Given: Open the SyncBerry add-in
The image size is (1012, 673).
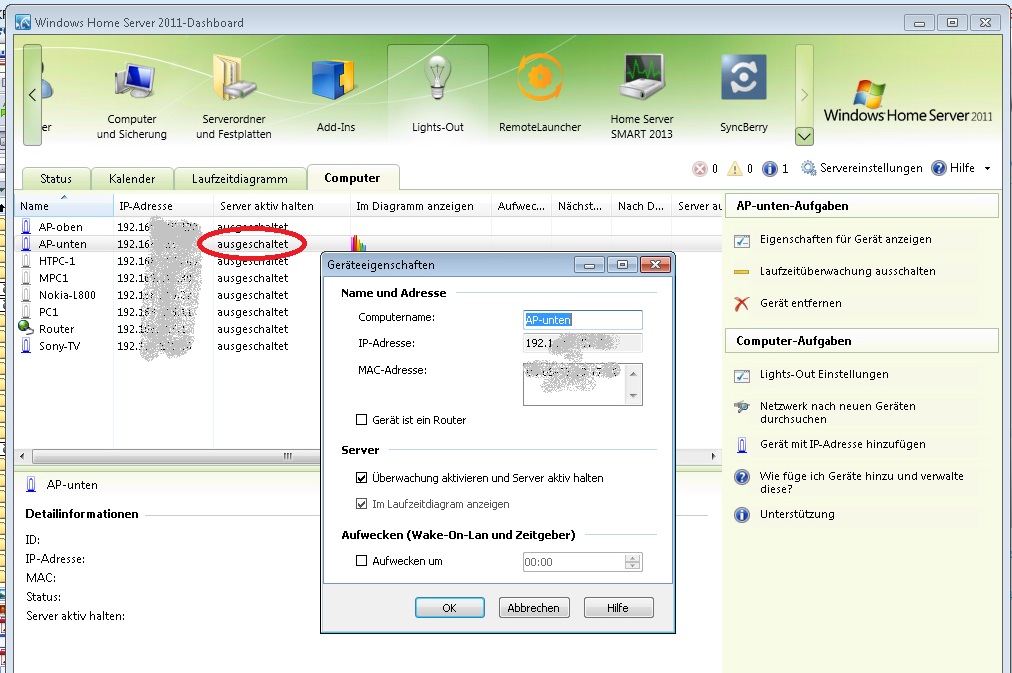Looking at the screenshot, I should [x=744, y=94].
